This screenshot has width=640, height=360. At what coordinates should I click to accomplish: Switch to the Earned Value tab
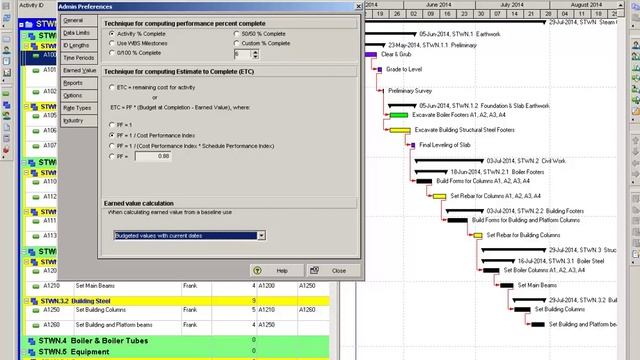tap(80, 71)
